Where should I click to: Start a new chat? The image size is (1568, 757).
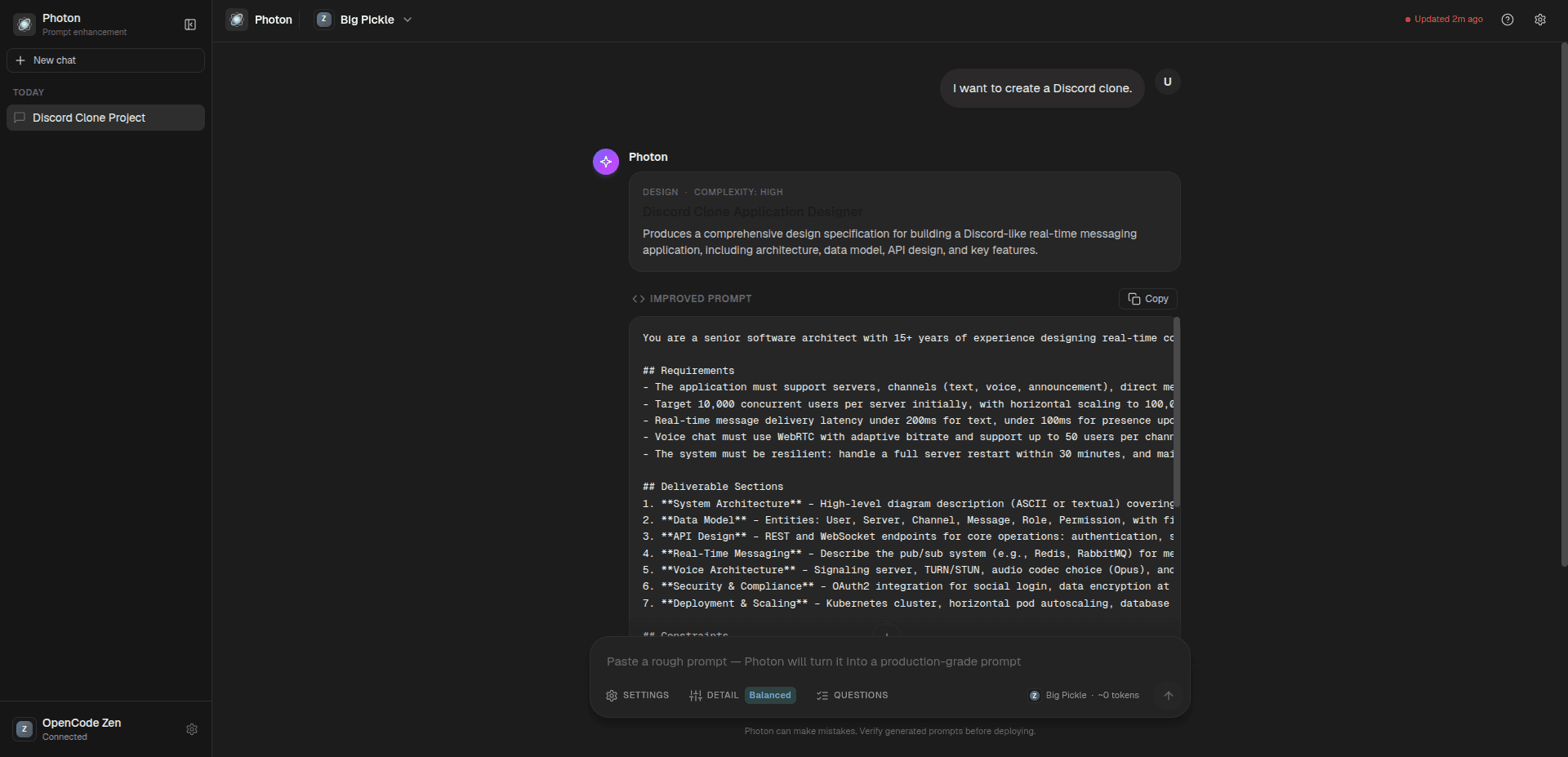pyautogui.click(x=105, y=60)
